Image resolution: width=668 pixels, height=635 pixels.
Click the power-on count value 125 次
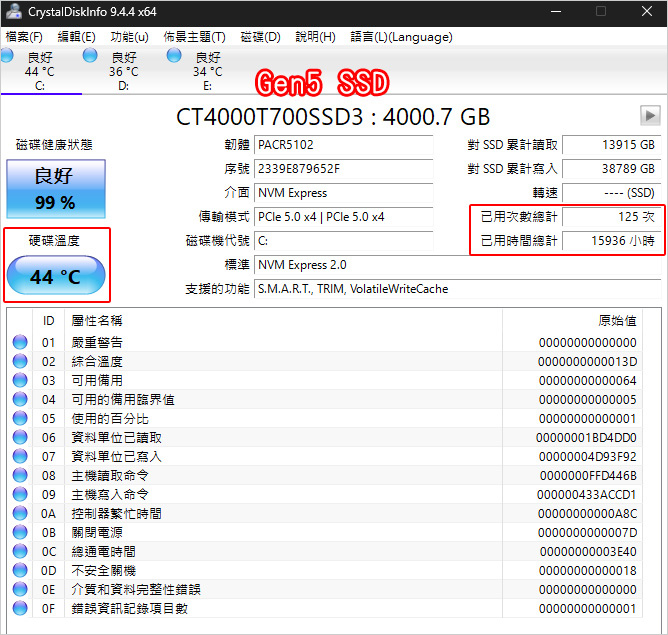point(612,217)
